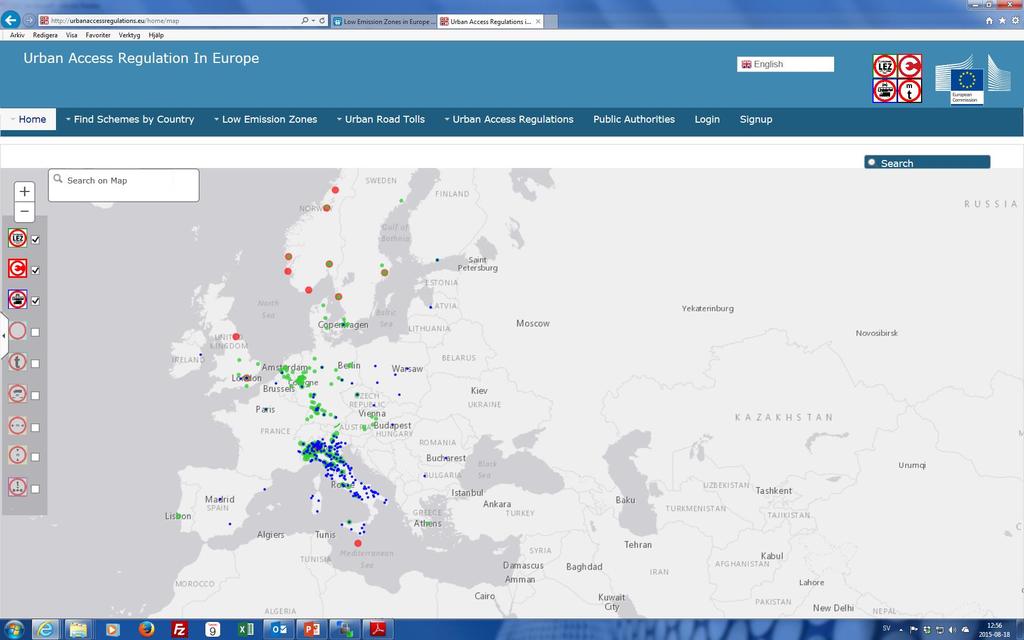Open the Favoriter menu
This screenshot has width=1024, height=640.
98,35
